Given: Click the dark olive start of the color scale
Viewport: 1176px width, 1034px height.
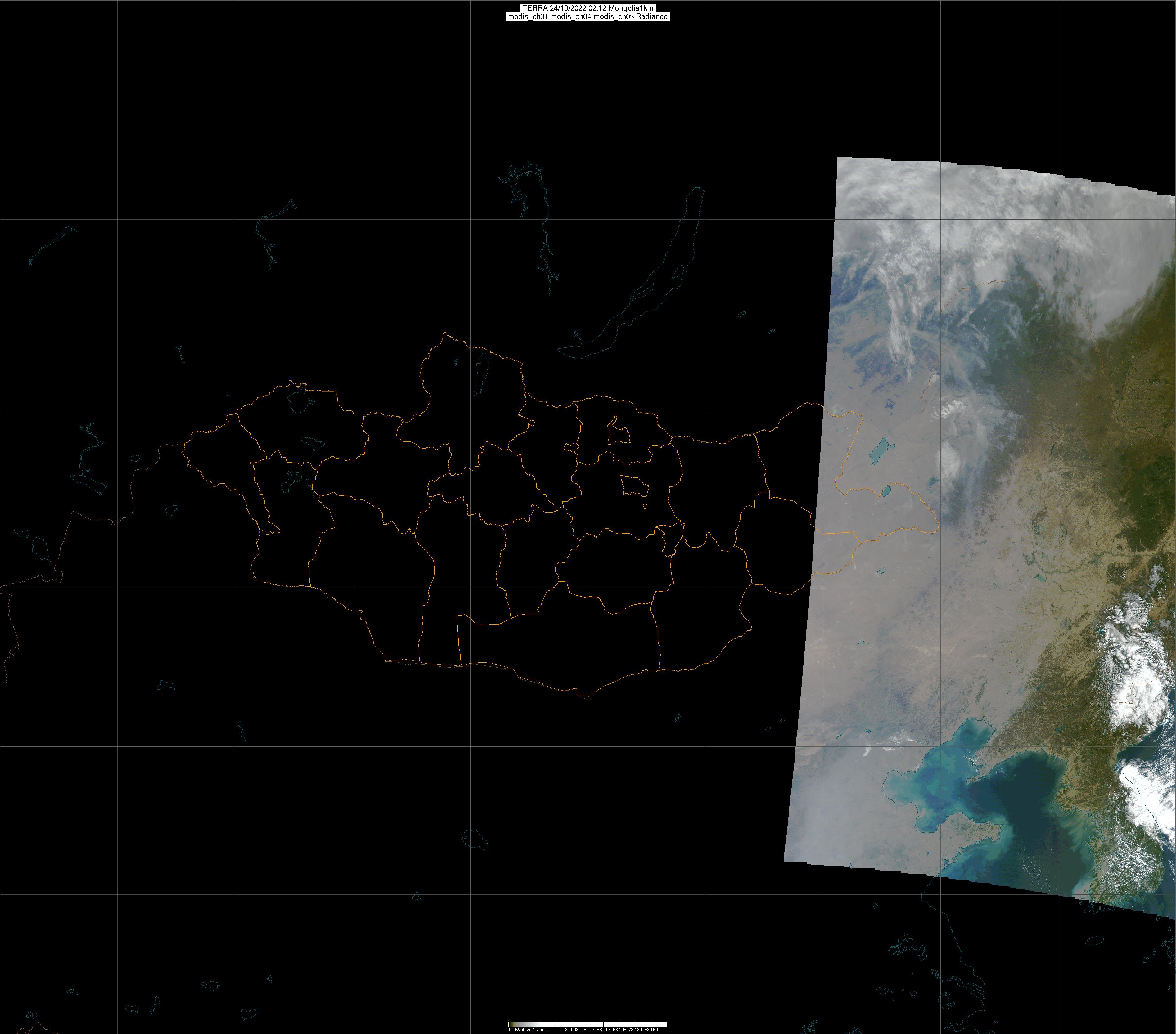Looking at the screenshot, I should pyautogui.click(x=511, y=1024).
